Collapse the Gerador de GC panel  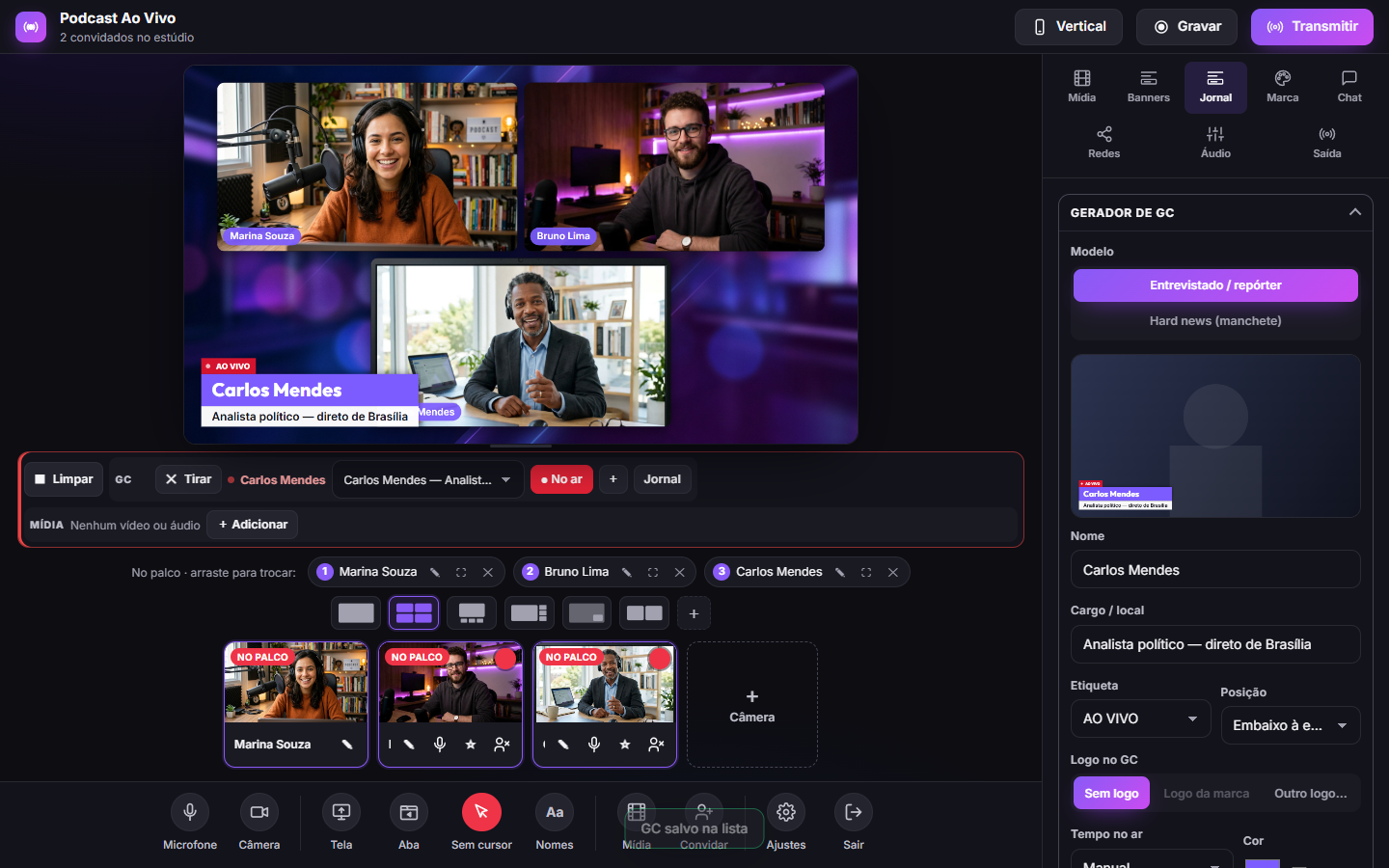click(x=1355, y=212)
